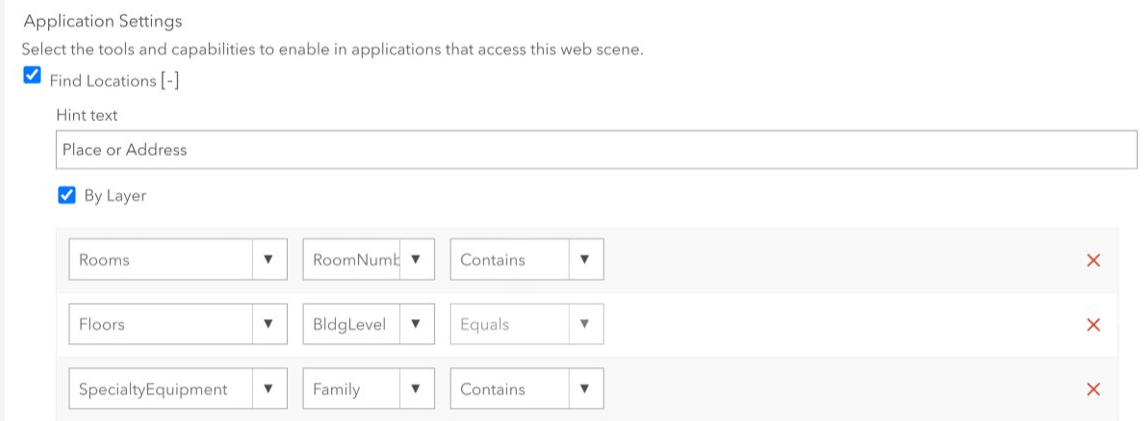Open the SpecialtyEquipment layer dropdown arrow
Screen dimensions: 1146x421
pyautogui.click(x=268, y=388)
